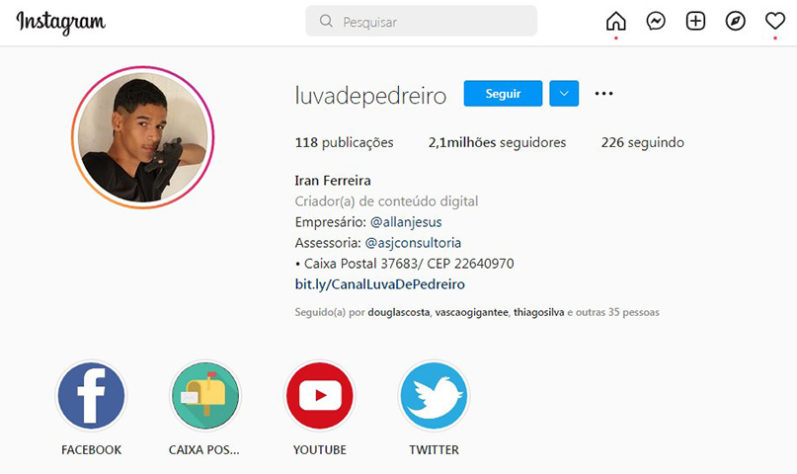Visit the @allanjesus mention
This screenshot has width=797, height=474.
[406, 222]
